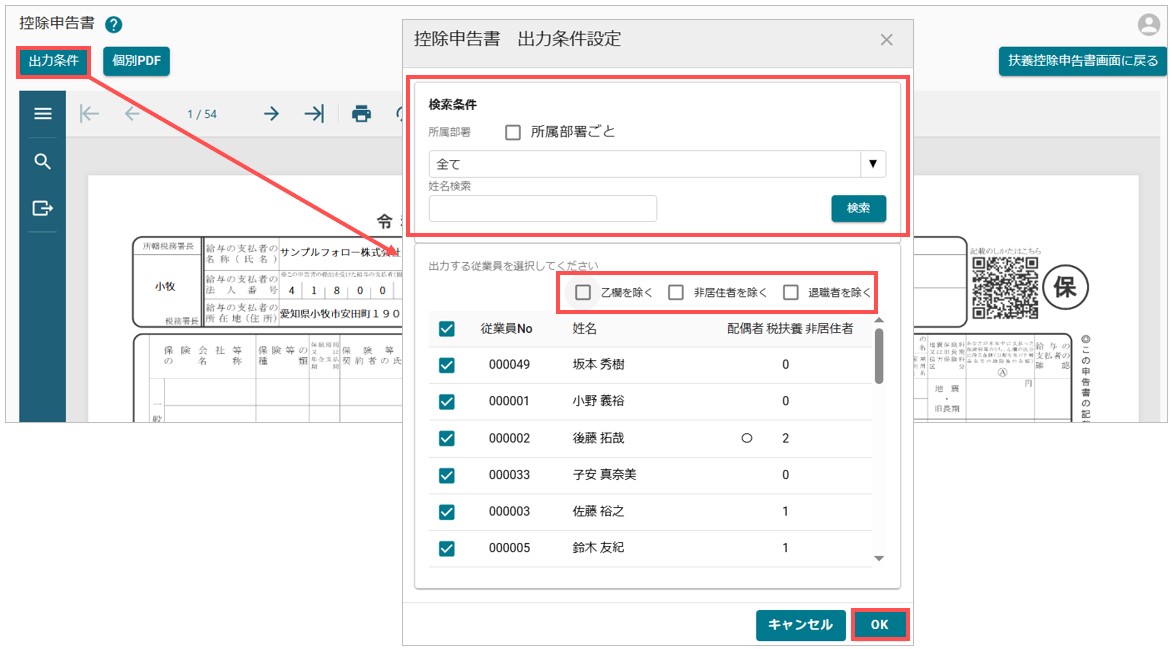The image size is (1172, 649).
Task: Click the 姓名検索 name input field
Action: pyautogui.click(x=543, y=208)
